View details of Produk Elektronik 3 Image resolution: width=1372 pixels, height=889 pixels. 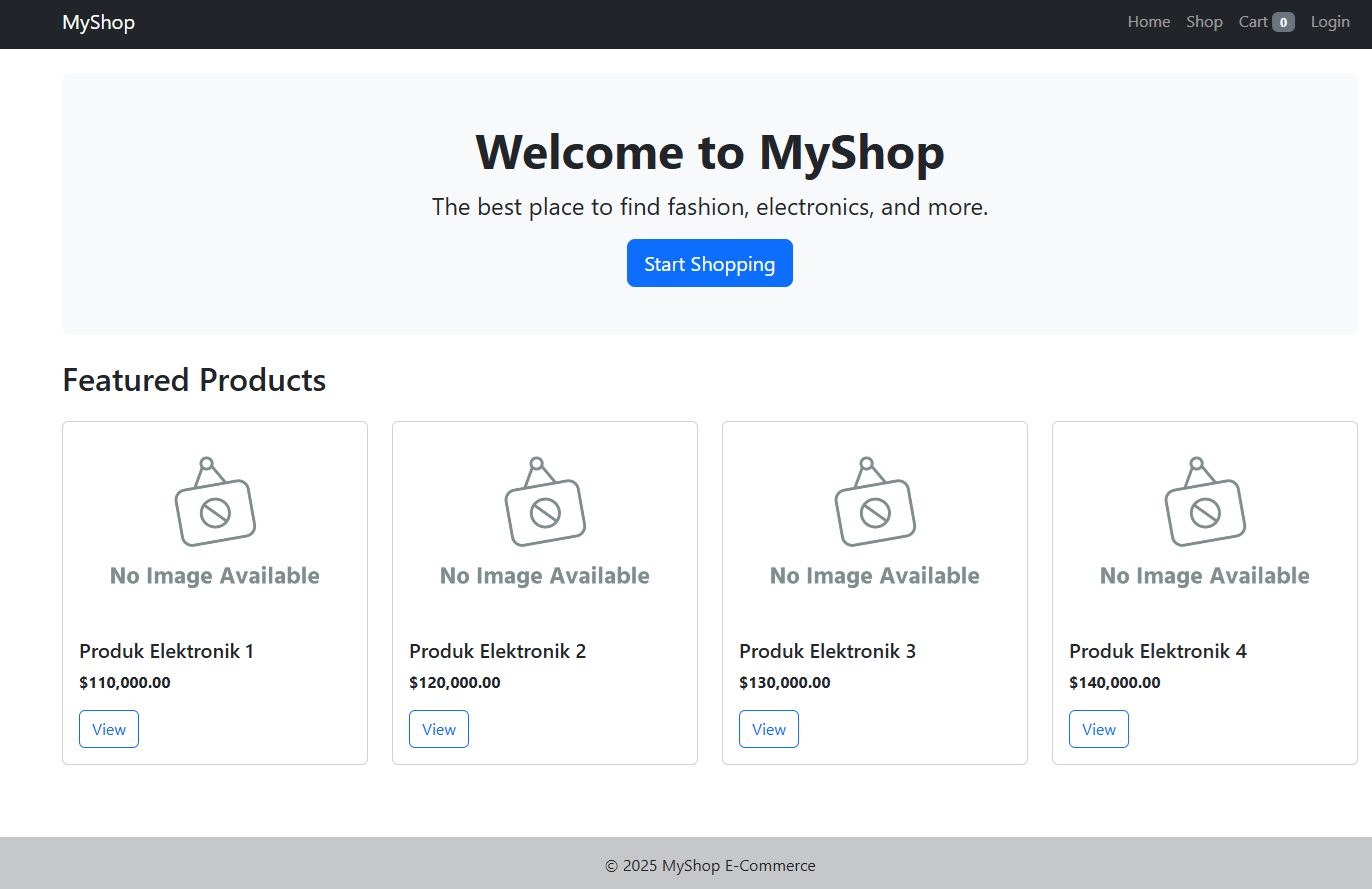pos(768,729)
